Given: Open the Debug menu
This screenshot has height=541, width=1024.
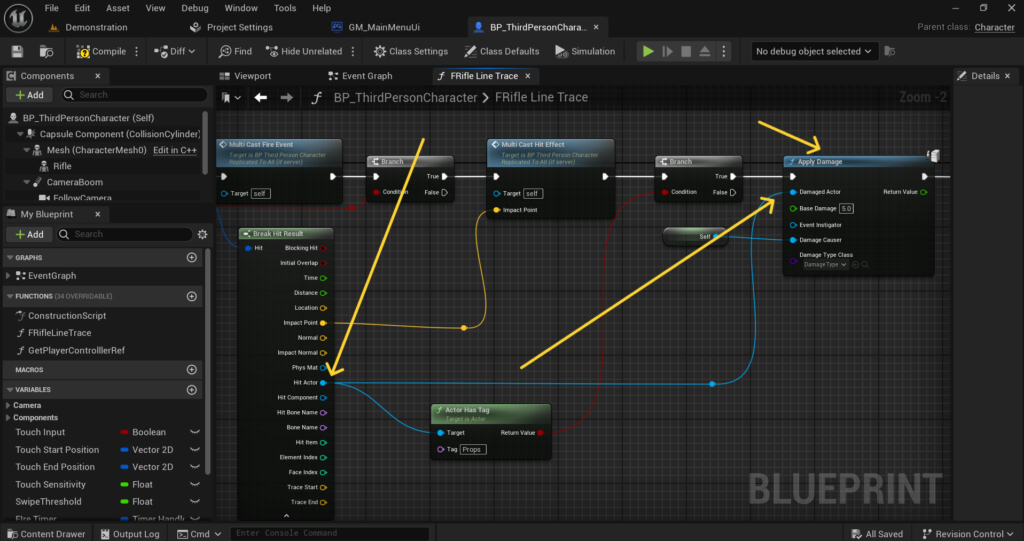Looking at the screenshot, I should point(195,8).
